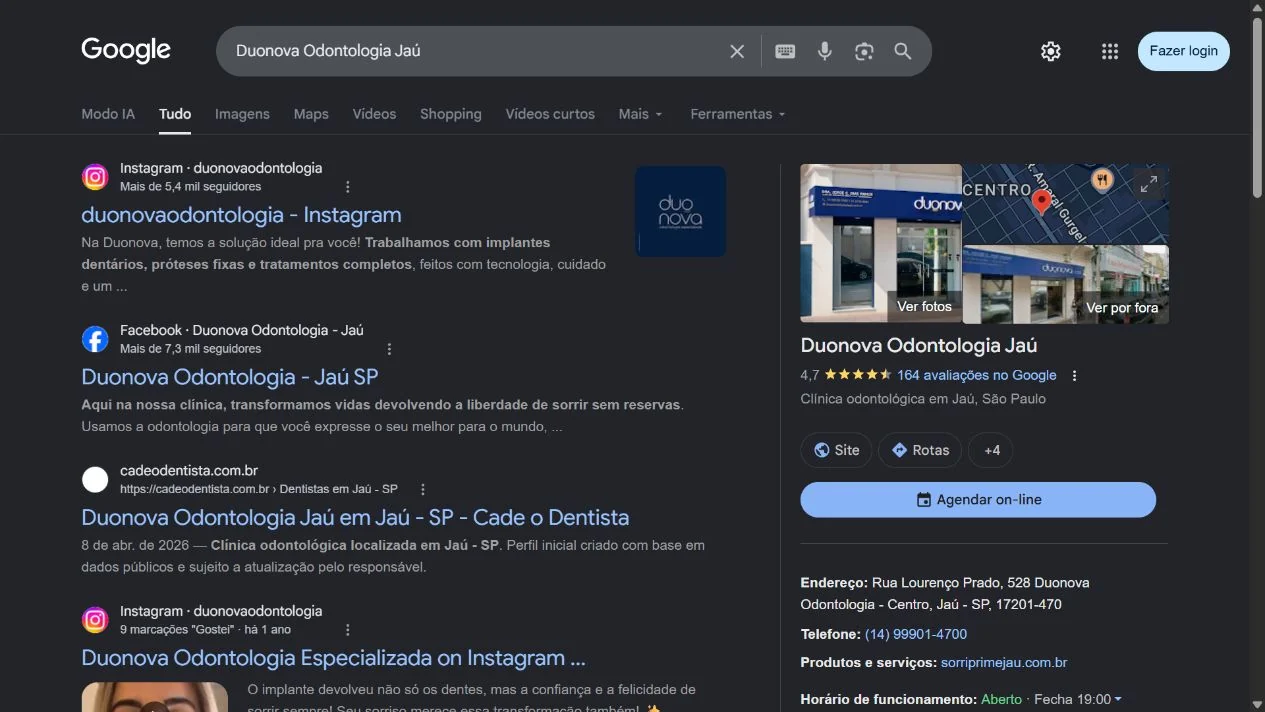Expand the map with the fullscreen icon
The image size is (1265, 712).
(1149, 183)
